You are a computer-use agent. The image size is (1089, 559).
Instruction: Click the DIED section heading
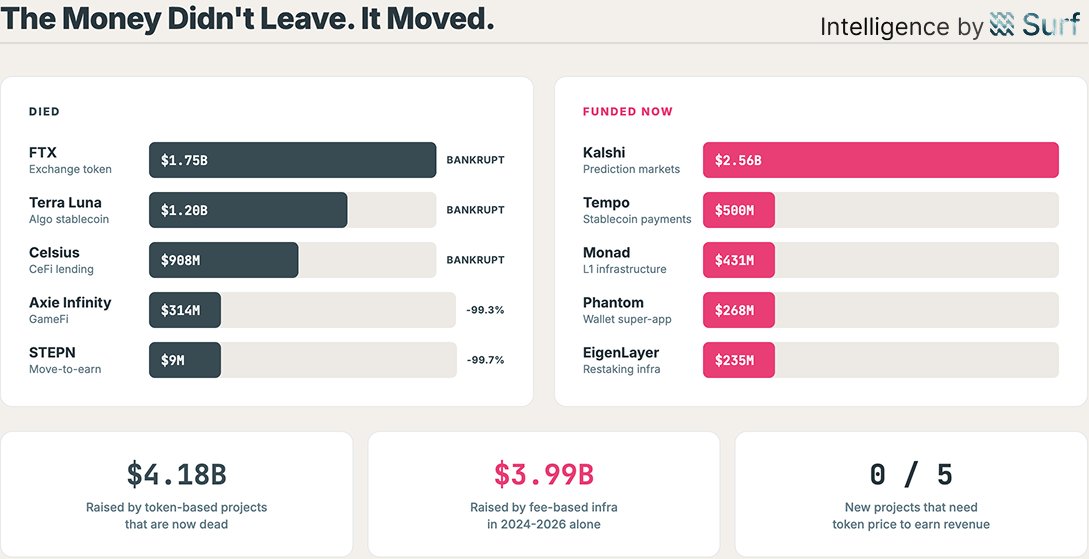pyautogui.click(x=45, y=112)
